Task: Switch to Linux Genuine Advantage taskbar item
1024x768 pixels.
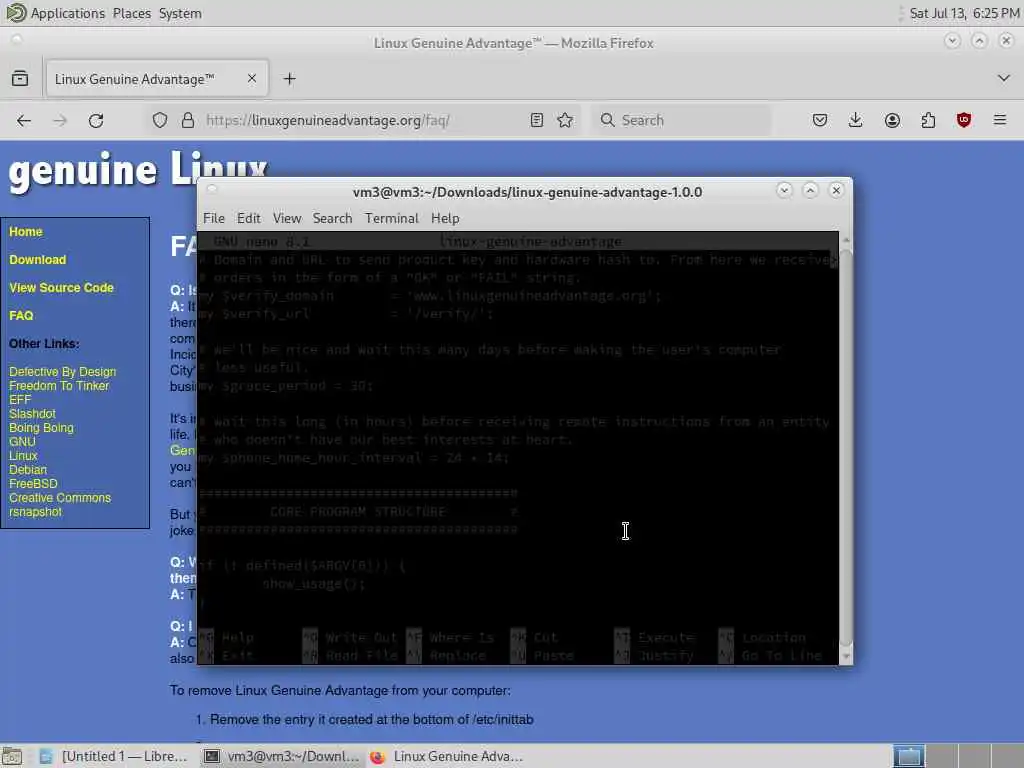Action: [446, 756]
